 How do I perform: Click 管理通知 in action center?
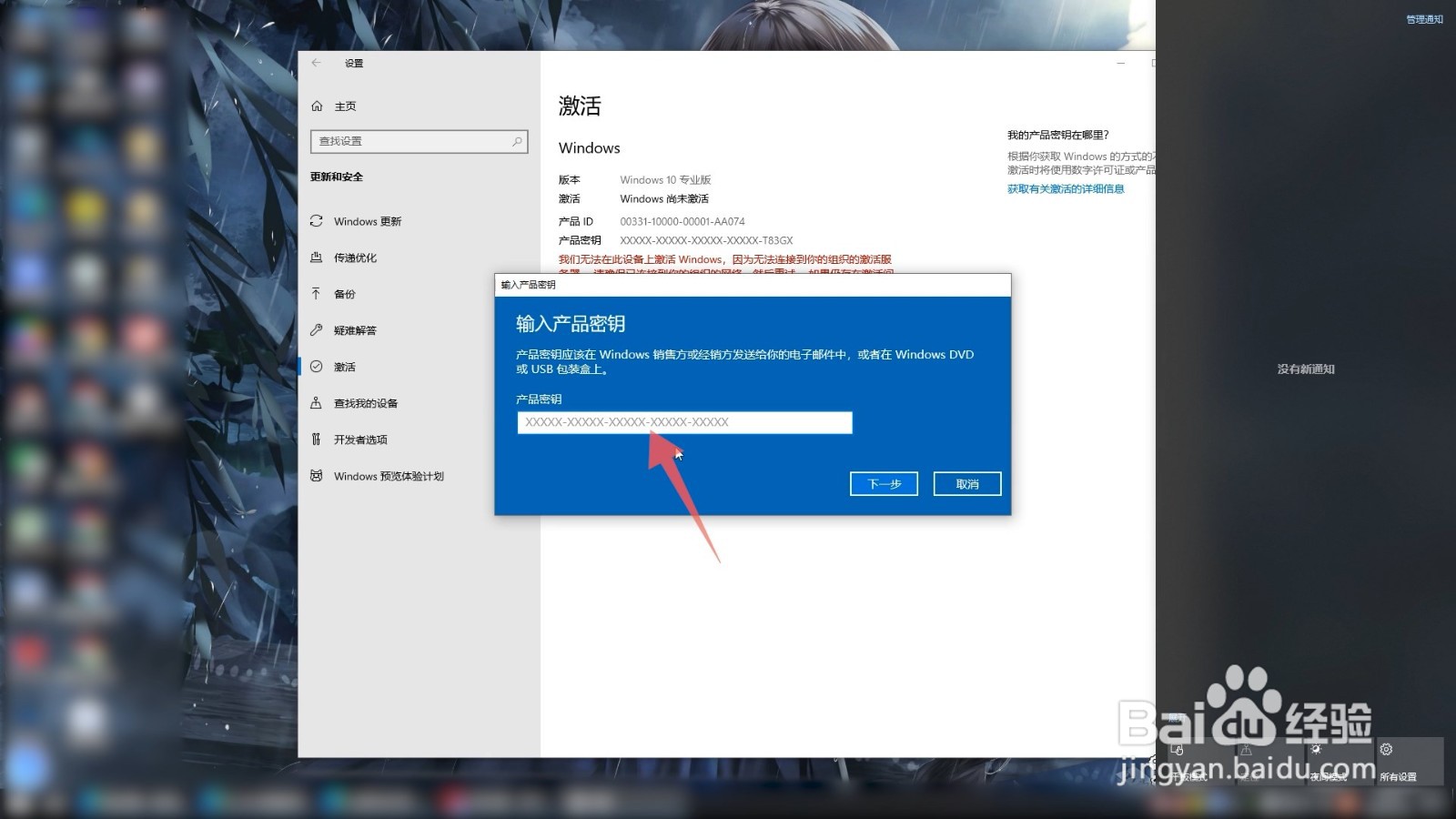coord(1424,19)
